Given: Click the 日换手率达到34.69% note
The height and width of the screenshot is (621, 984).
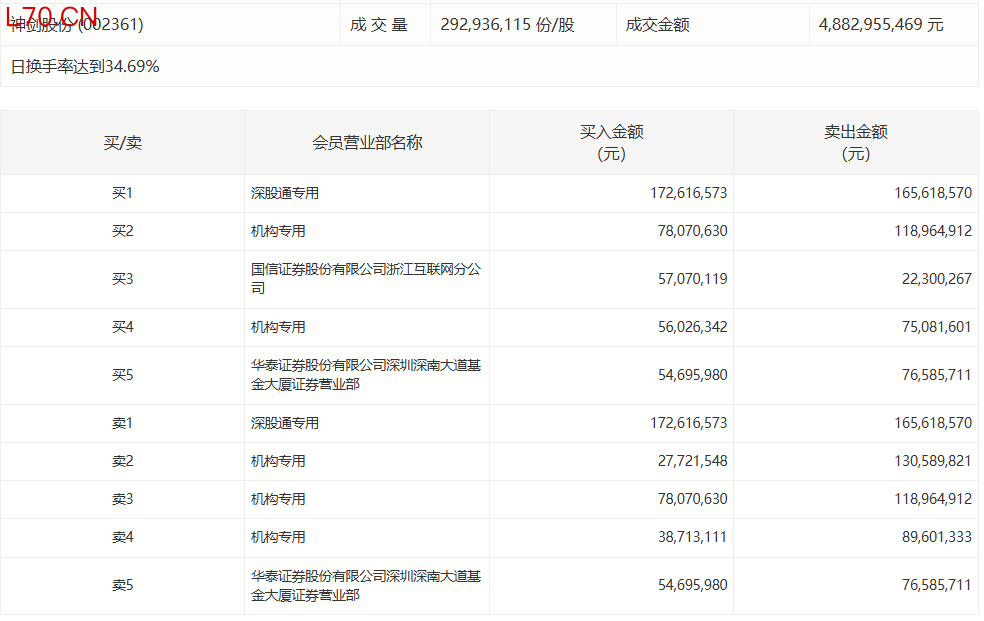Looking at the screenshot, I should tap(85, 67).
